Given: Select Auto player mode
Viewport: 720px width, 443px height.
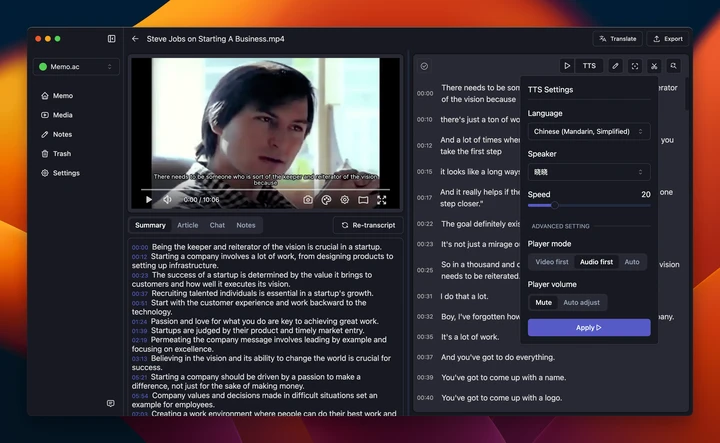Looking at the screenshot, I should (632, 262).
